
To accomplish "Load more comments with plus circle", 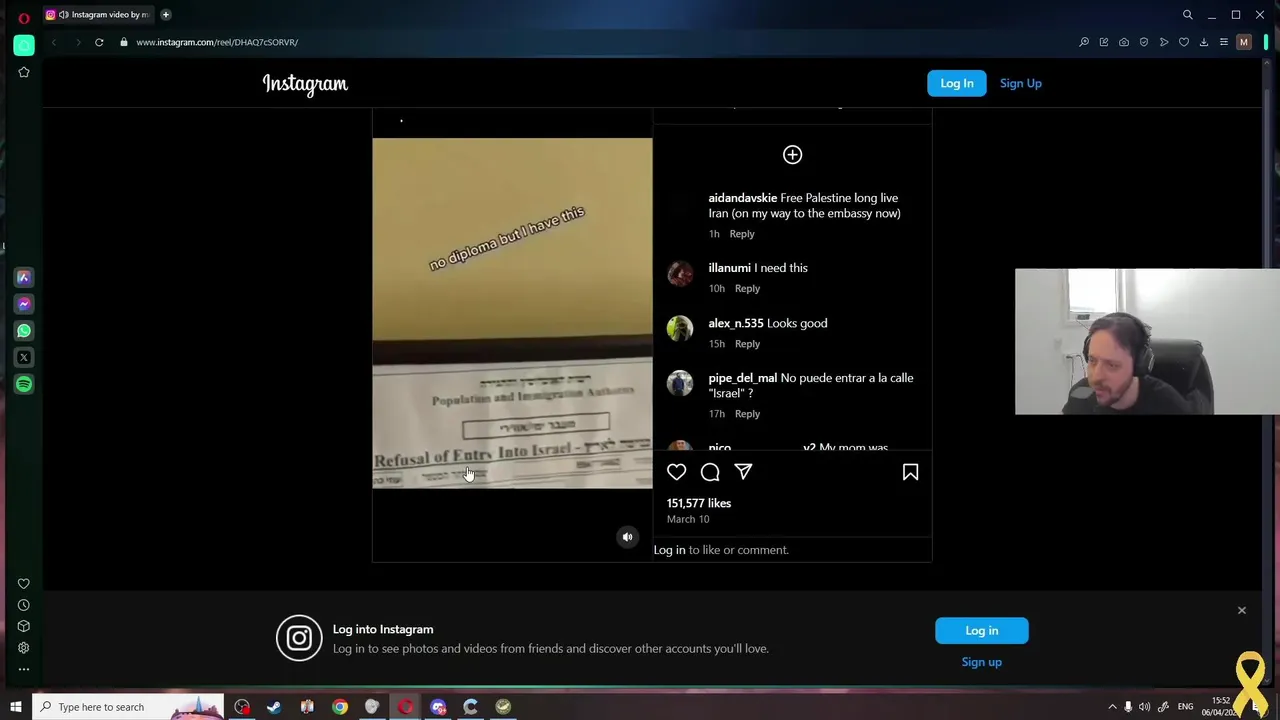I will [x=792, y=155].
